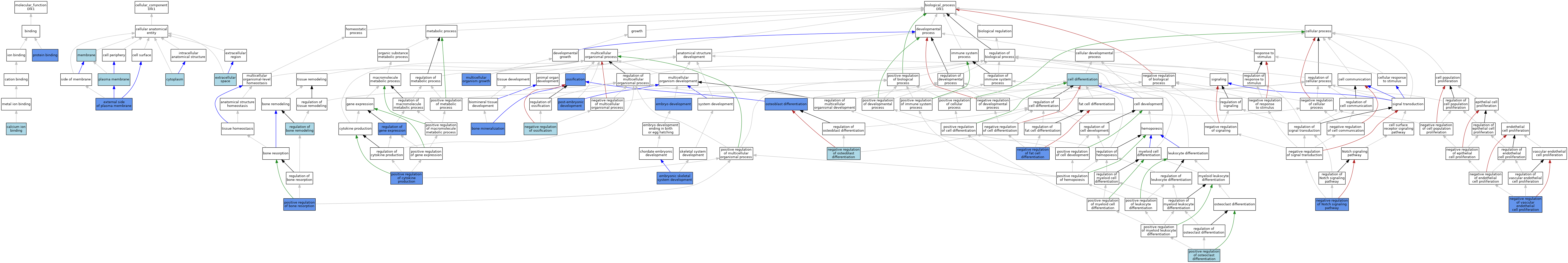Click 'positive regulation of cytokine production' node
1568x263 pixels.
tap(407, 178)
